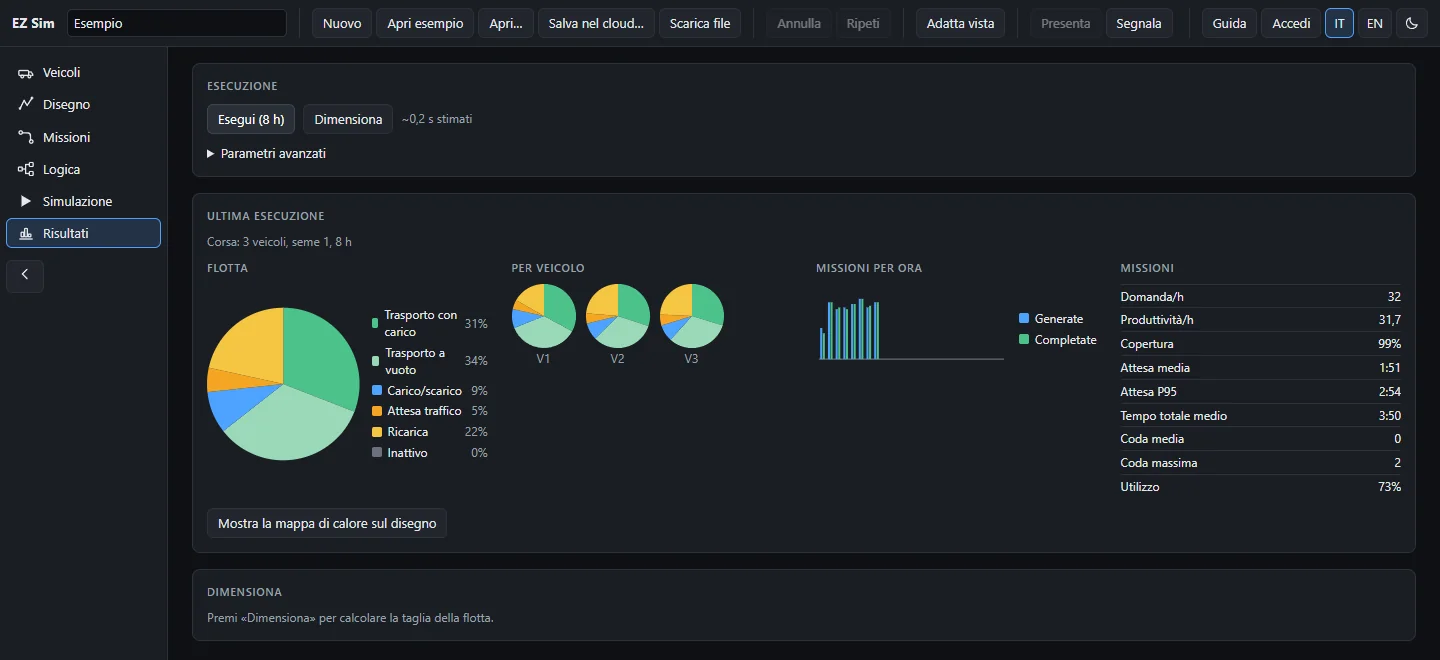Click the Risultati bar chart icon
The width and height of the screenshot is (1440, 660).
tap(26, 233)
